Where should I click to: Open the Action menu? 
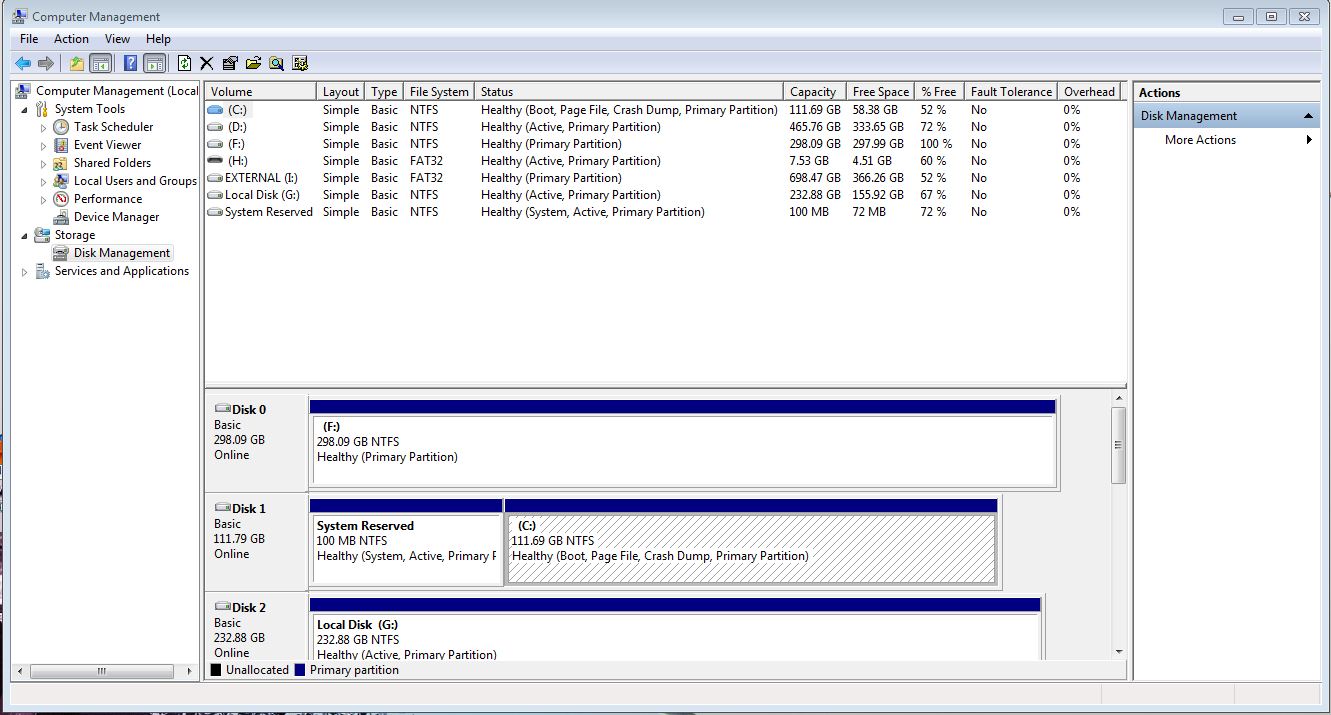[71, 39]
